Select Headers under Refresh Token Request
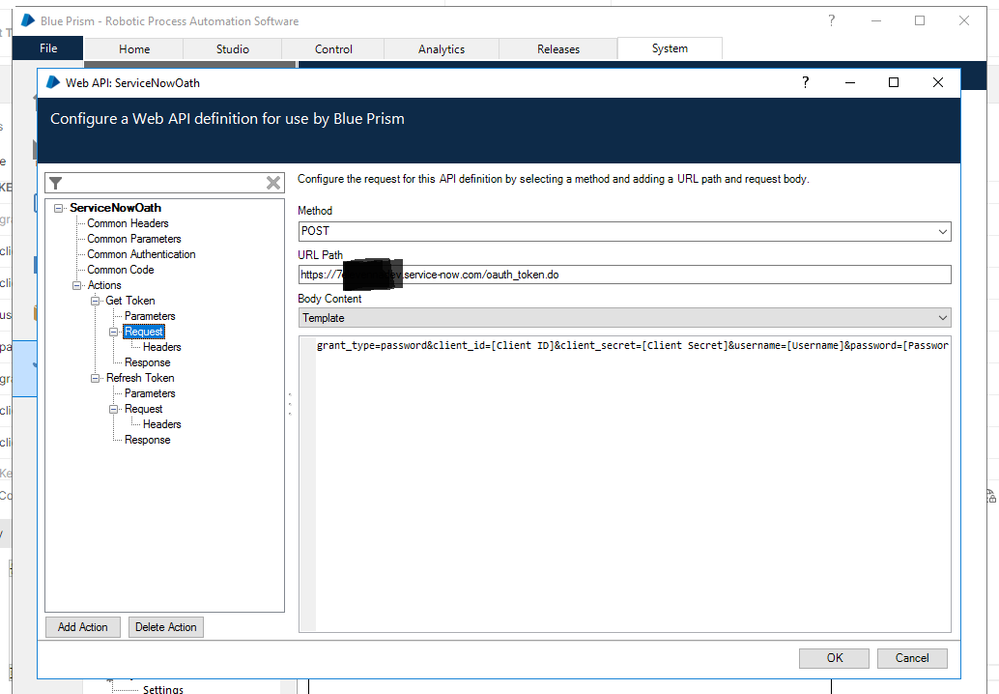 click(x=162, y=424)
